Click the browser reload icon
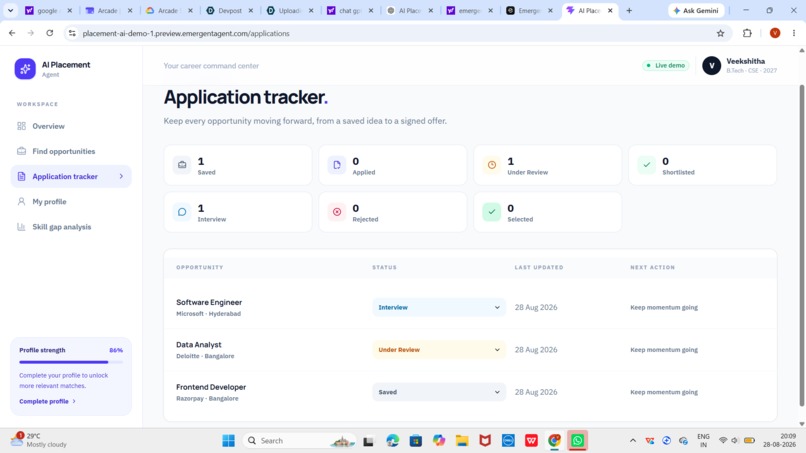Screen dimensions: 806x453 coord(49,33)
